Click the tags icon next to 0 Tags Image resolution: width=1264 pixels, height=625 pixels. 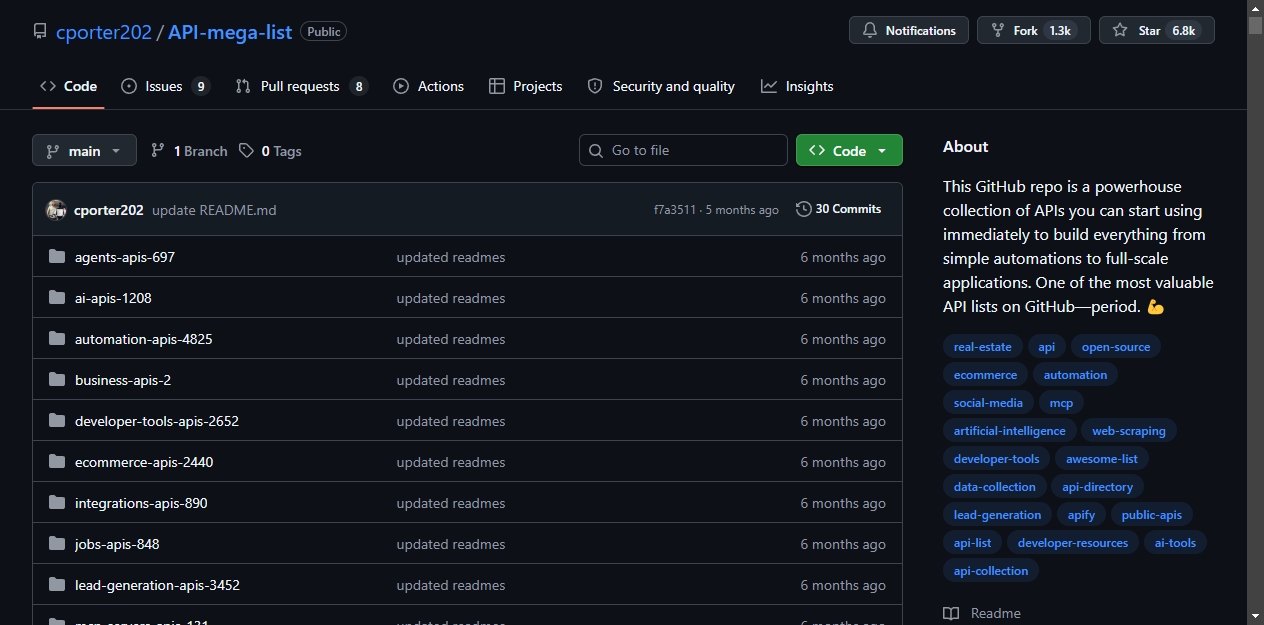246,151
